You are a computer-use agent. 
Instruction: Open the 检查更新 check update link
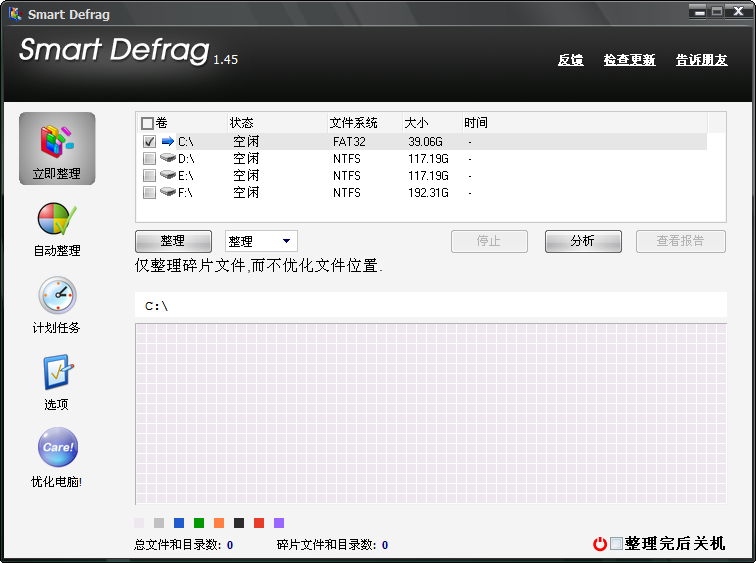[629, 60]
